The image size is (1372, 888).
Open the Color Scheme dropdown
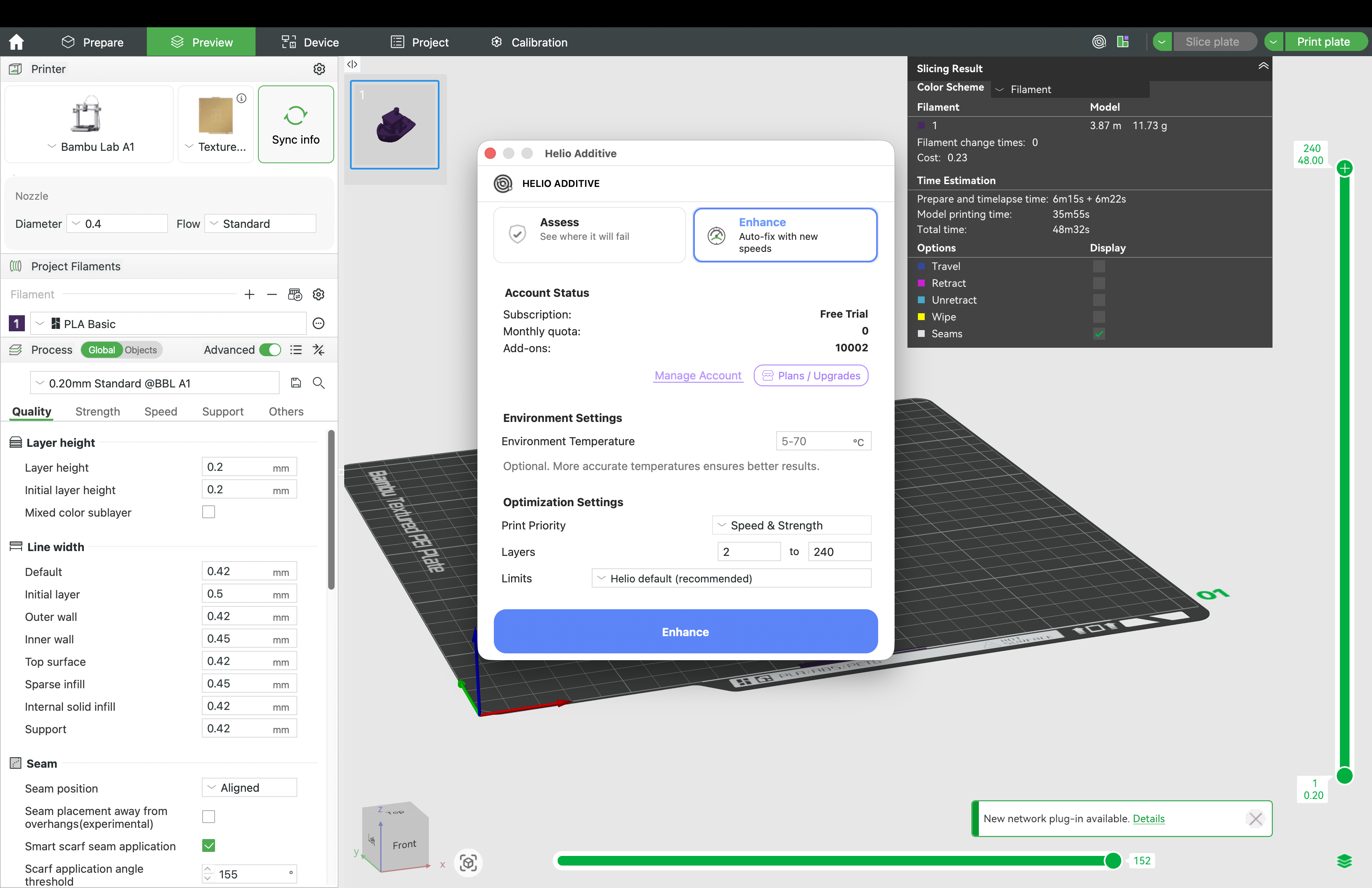click(1070, 89)
